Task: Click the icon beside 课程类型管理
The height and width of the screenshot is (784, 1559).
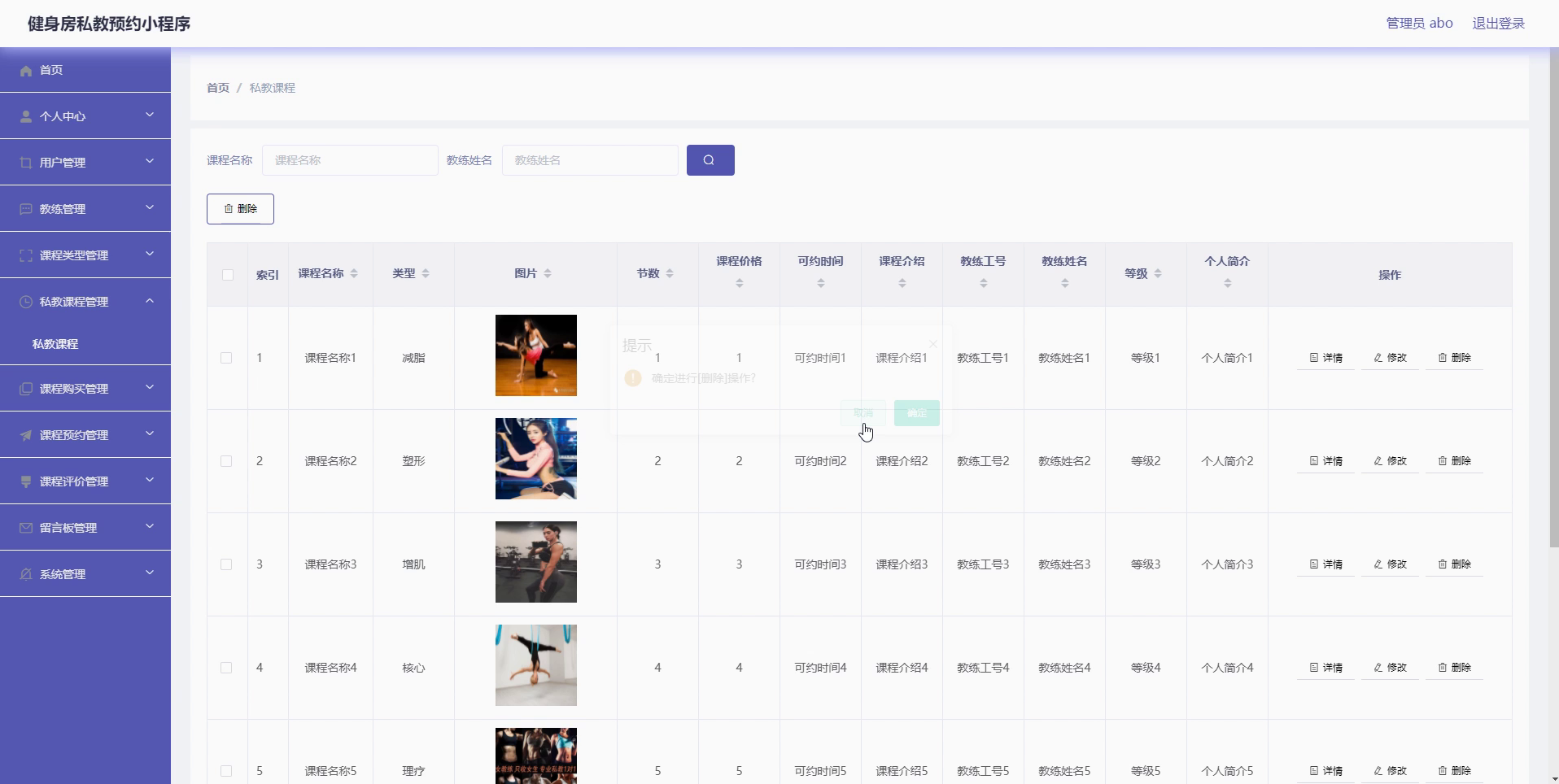Action: pyautogui.click(x=26, y=255)
